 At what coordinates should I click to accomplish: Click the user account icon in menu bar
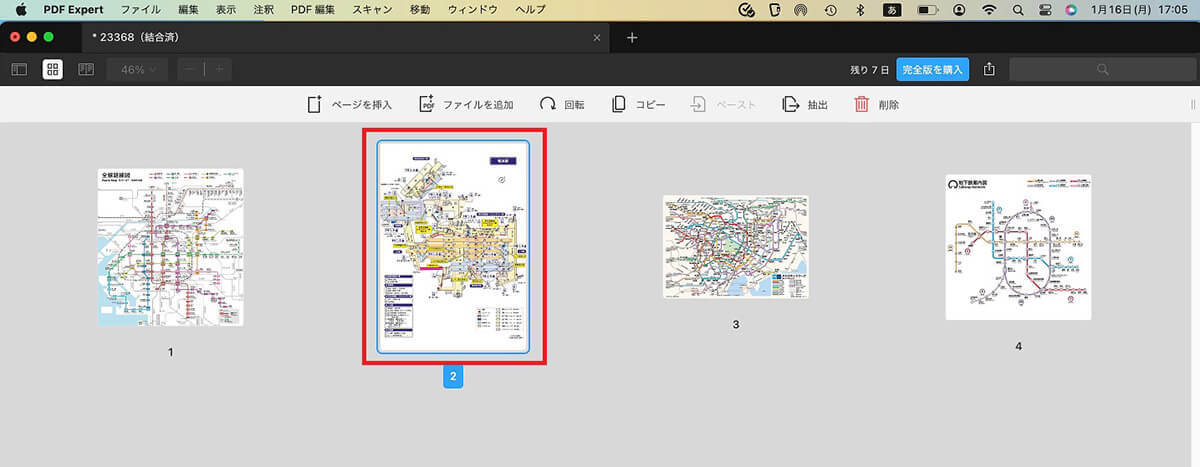[960, 10]
